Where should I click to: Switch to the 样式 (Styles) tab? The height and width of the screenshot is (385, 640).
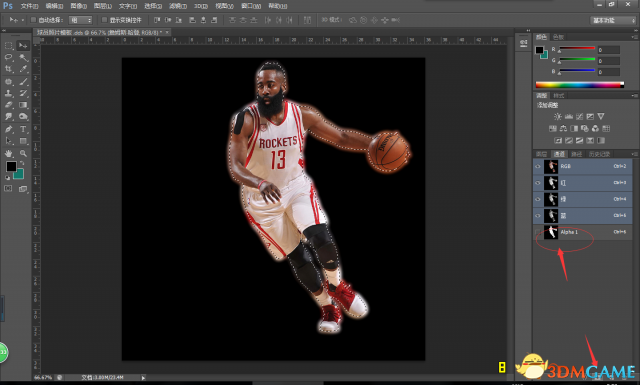[x=559, y=96]
